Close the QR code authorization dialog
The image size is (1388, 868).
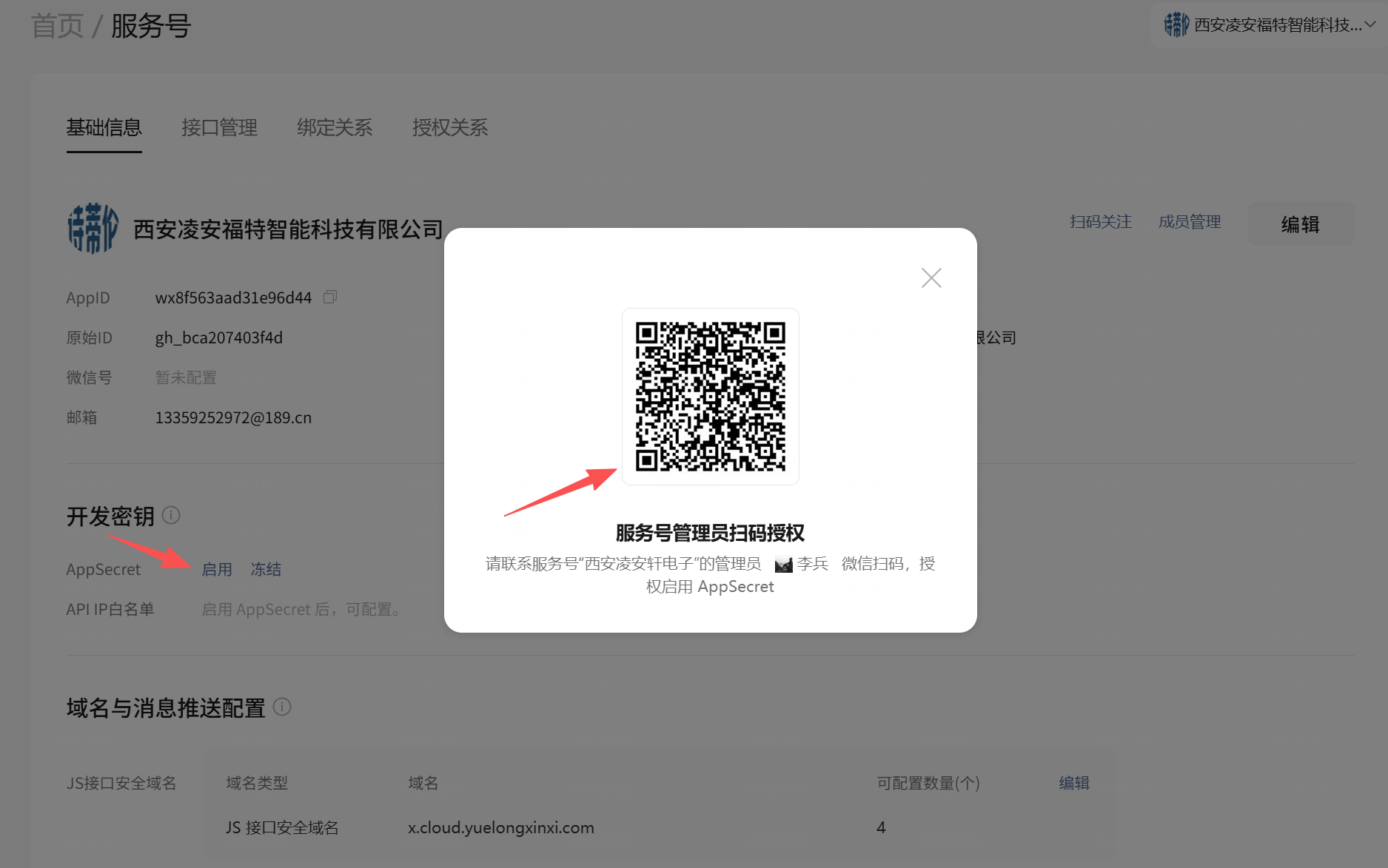click(x=931, y=278)
